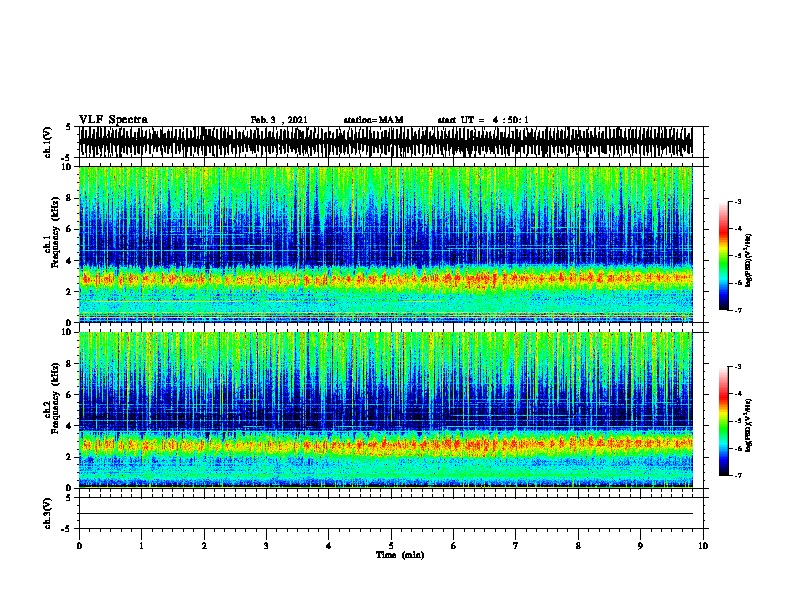Click the "ch.1(V)" waveform axis label
This screenshot has height=612, width=792.
point(48,142)
